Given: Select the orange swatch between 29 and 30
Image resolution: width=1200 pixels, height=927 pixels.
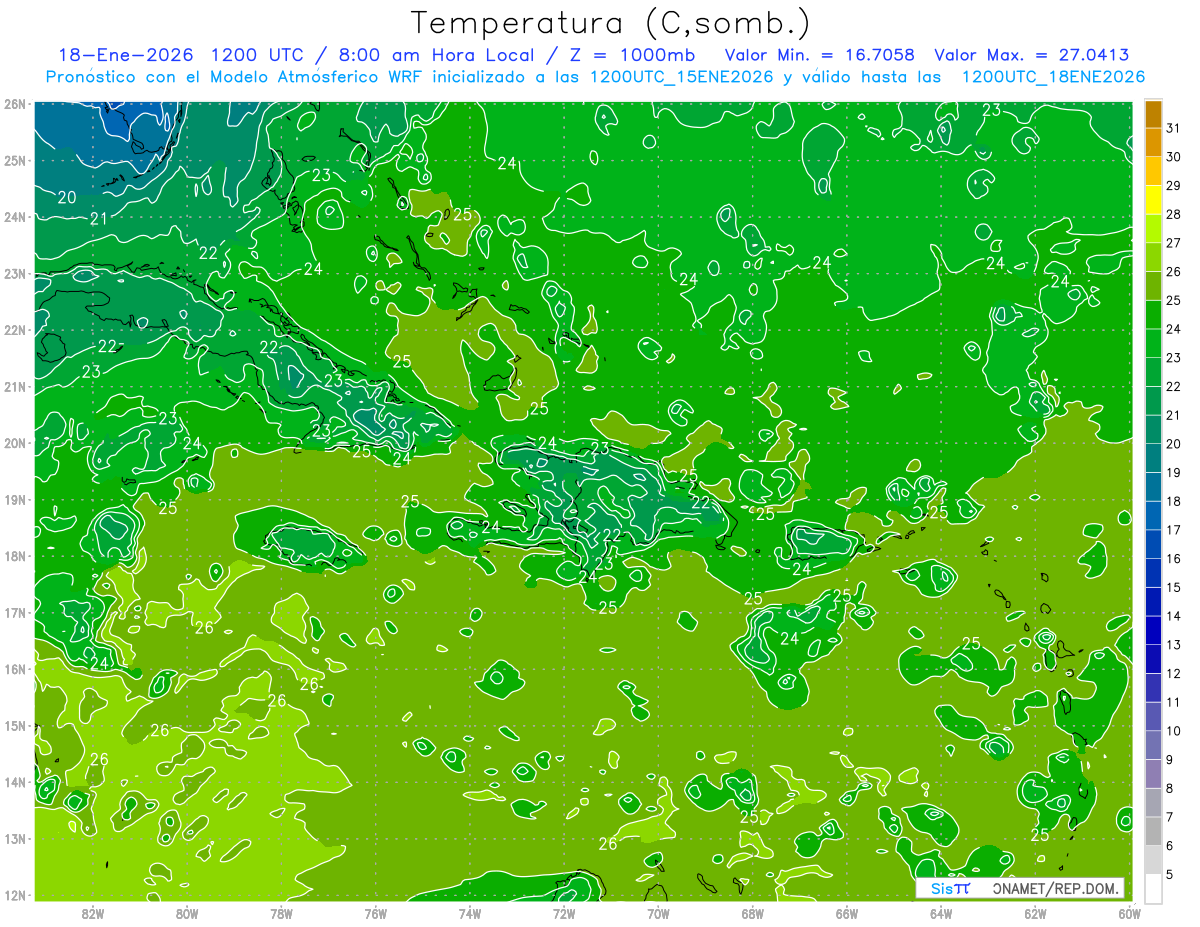Looking at the screenshot, I should pos(1153,172).
